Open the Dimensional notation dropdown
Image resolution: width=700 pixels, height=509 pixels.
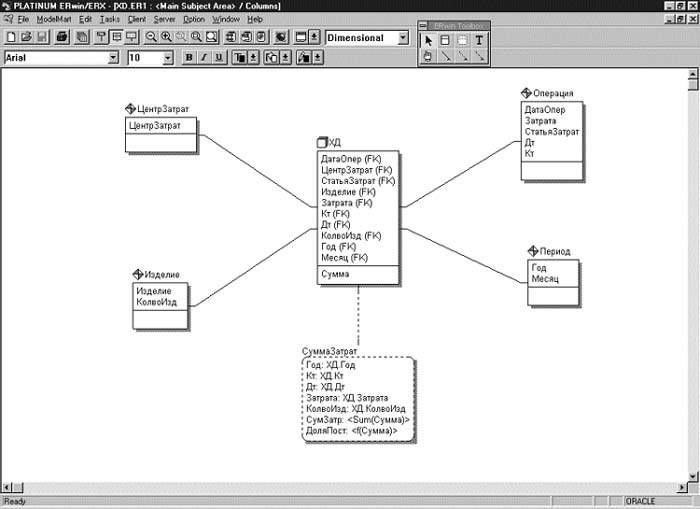click(x=403, y=38)
